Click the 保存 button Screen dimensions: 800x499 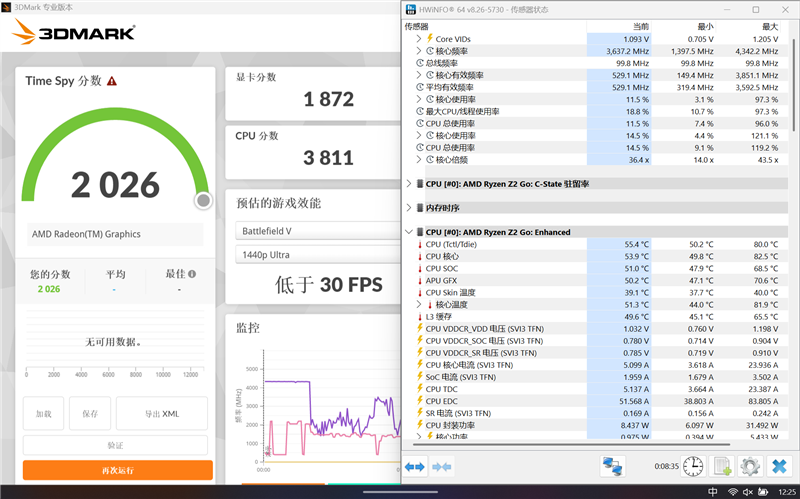pyautogui.click(x=90, y=414)
